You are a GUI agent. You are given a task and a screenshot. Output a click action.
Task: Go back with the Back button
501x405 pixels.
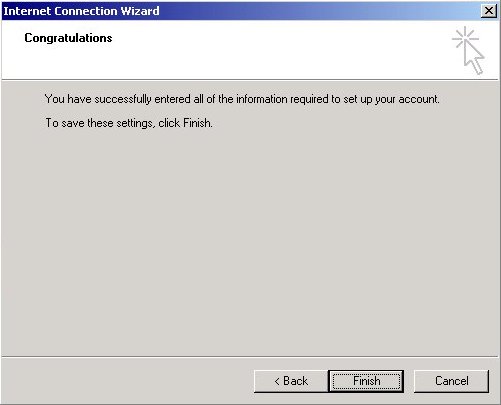coord(291,381)
